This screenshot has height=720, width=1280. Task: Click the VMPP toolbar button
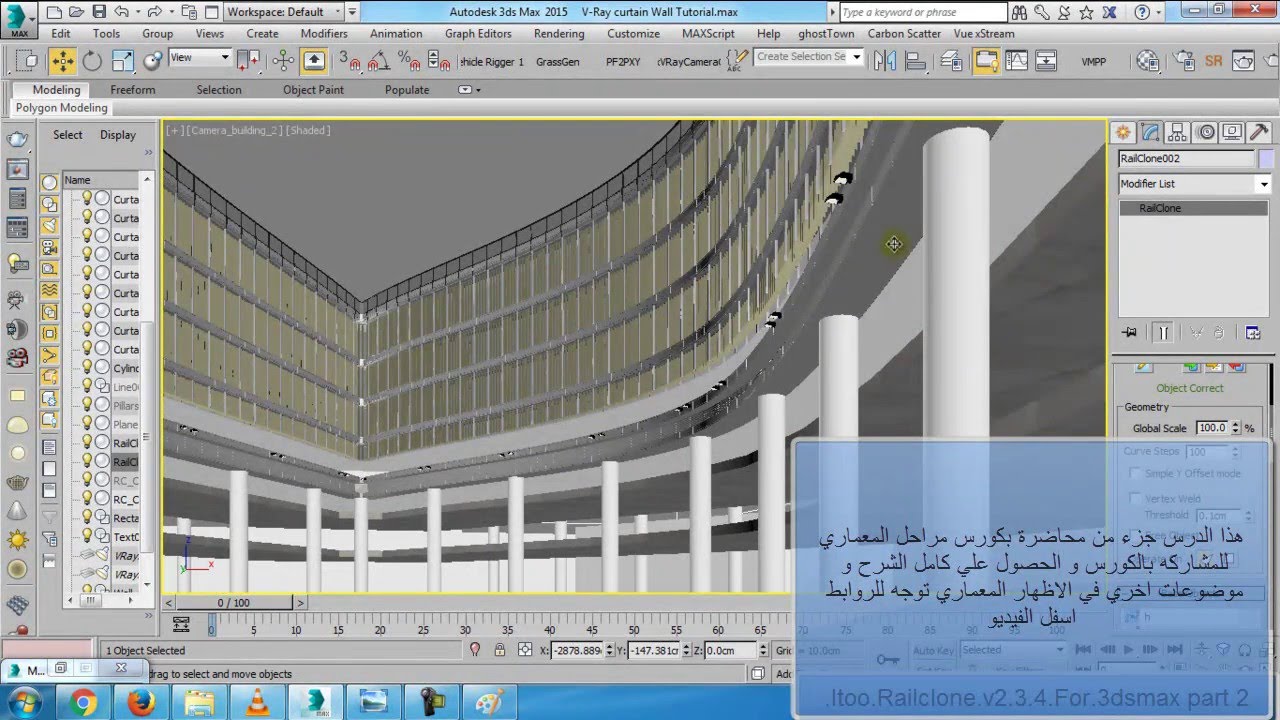(x=1094, y=62)
